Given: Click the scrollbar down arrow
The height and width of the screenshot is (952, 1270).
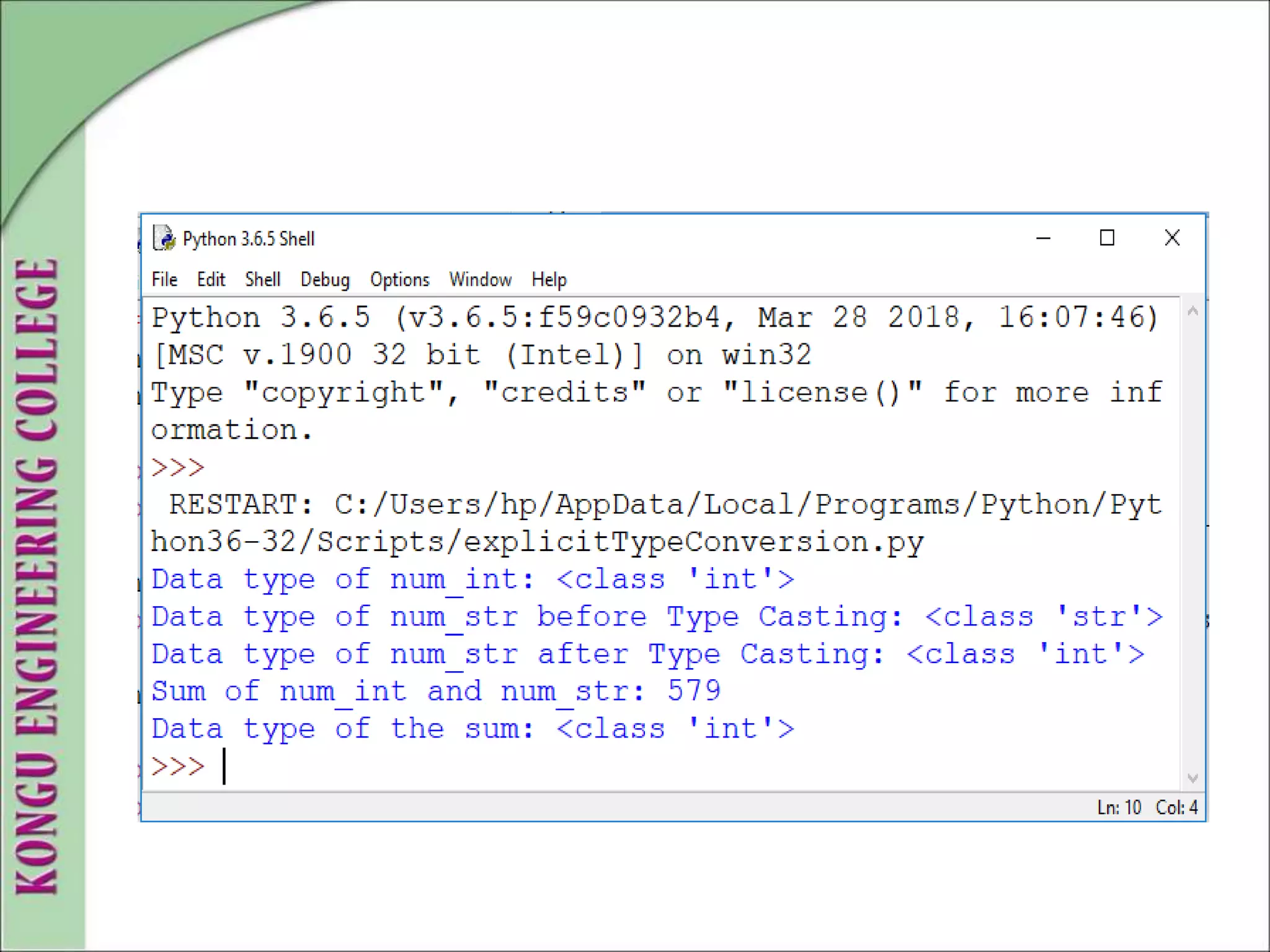Looking at the screenshot, I should coord(1192,778).
